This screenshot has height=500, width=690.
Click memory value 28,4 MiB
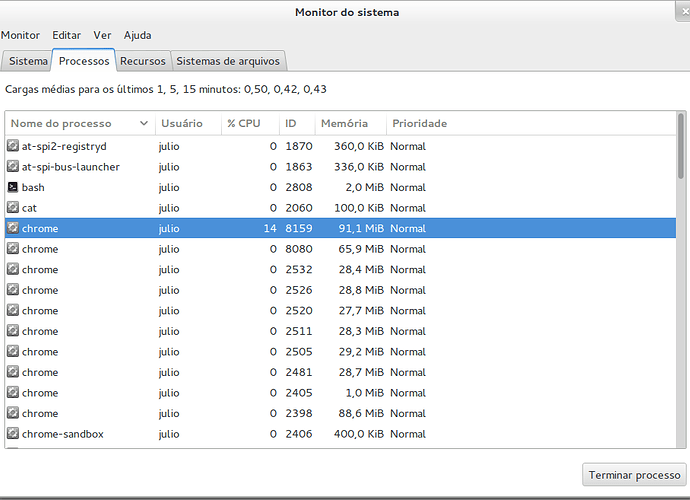tap(361, 269)
